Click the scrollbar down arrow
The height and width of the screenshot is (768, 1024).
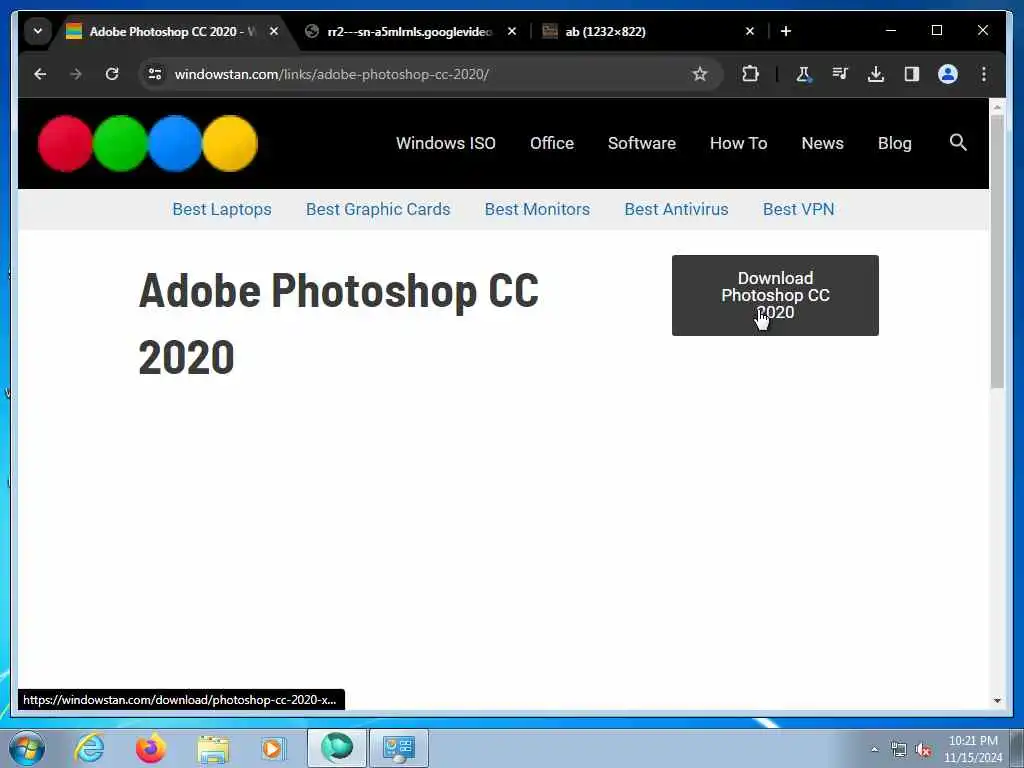tap(997, 700)
